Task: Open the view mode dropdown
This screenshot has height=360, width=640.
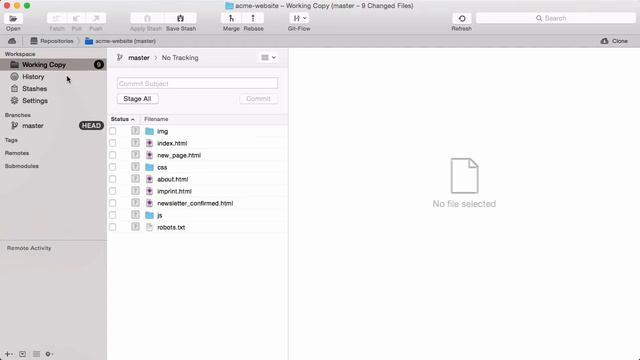Action: coord(268,58)
